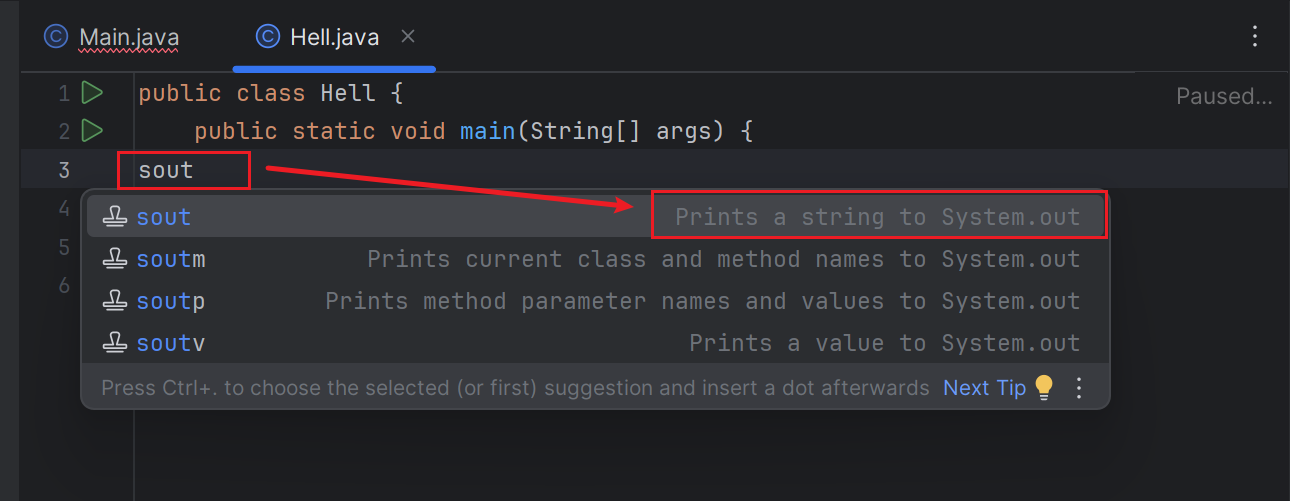Pick the soutv live template entry
The width and height of the screenshot is (1290, 501).
point(171,343)
